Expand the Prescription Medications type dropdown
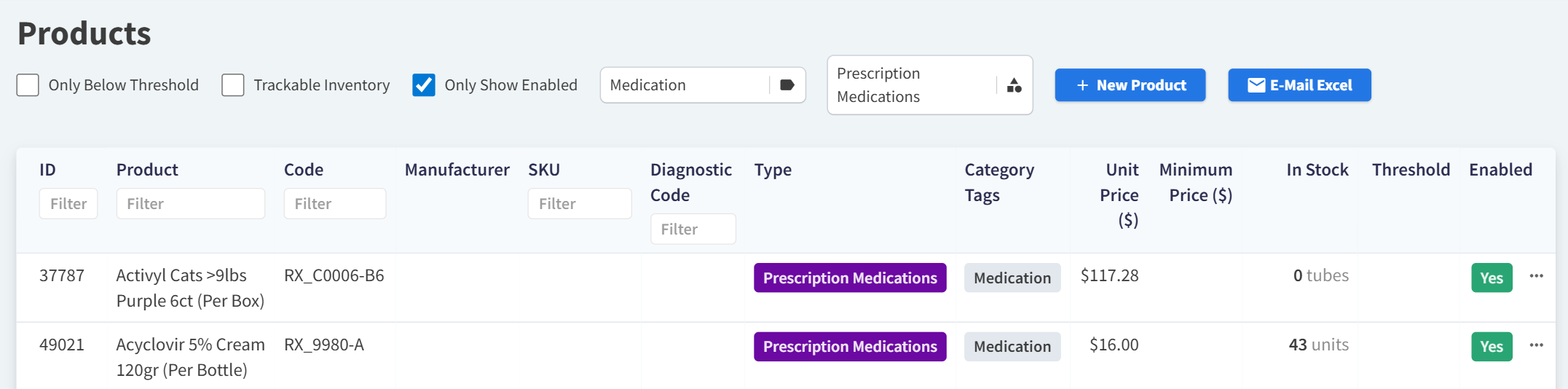 (912, 85)
